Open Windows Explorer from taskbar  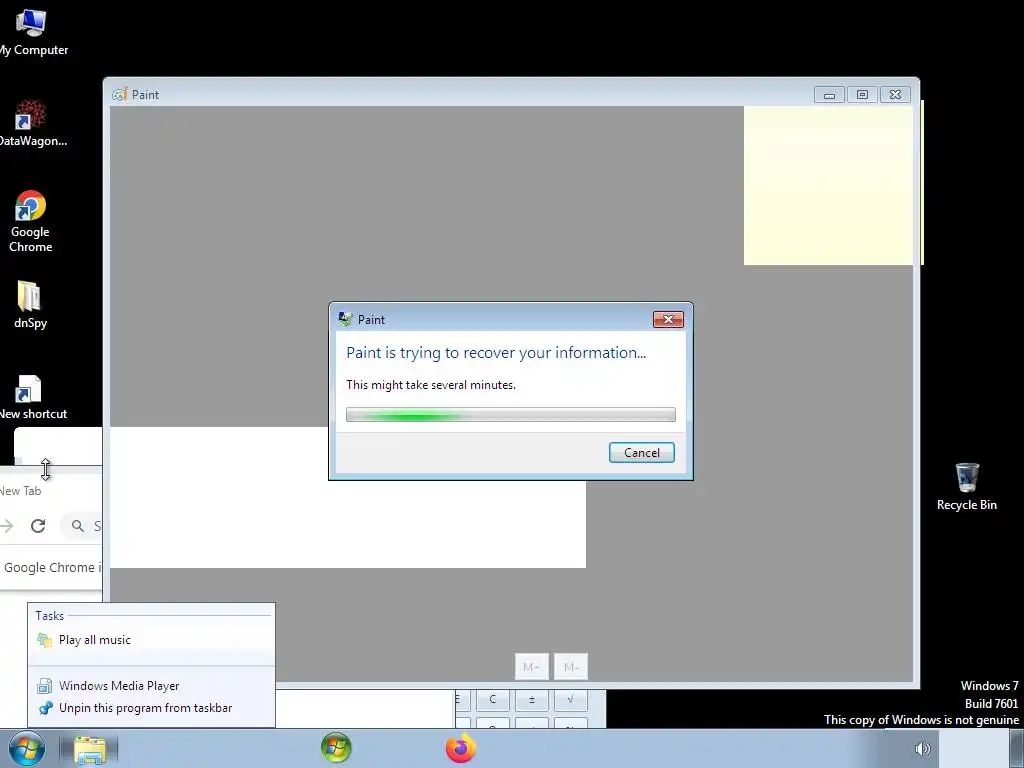pyautogui.click(x=89, y=749)
